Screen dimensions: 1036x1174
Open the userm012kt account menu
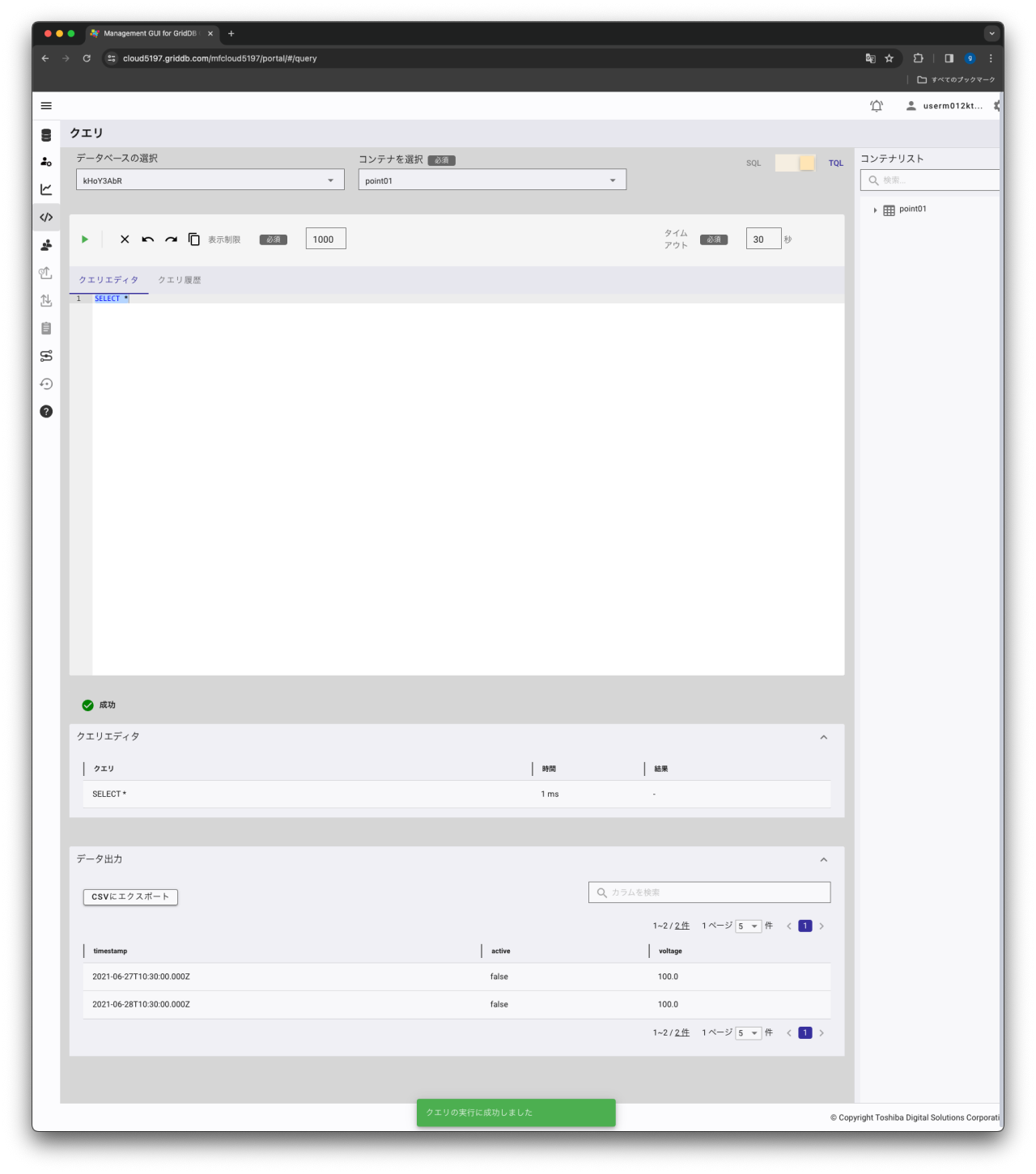pos(944,106)
